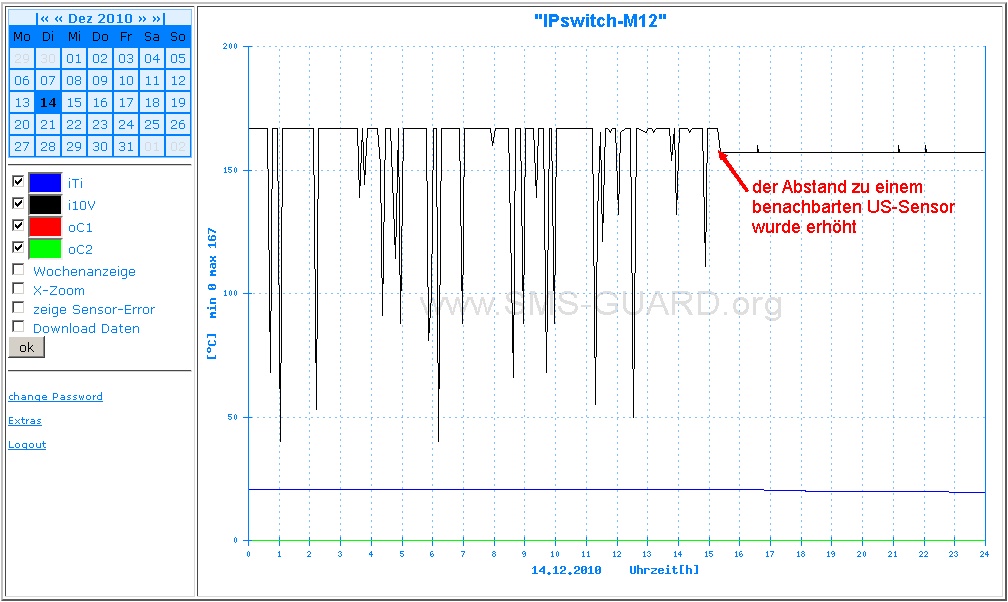
Task: Click the outermost right double-arrow in calendar header
Action: coord(158,18)
